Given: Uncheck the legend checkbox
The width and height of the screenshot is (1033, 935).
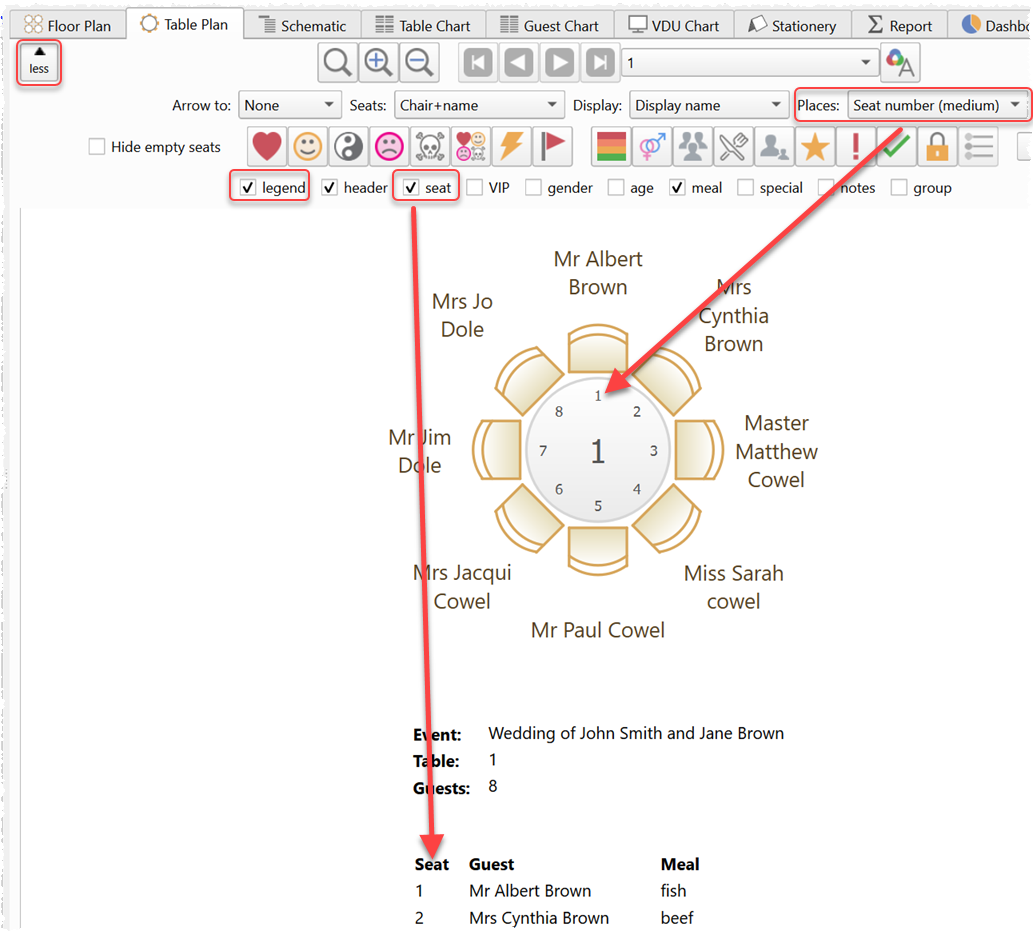Looking at the screenshot, I should [x=248, y=188].
